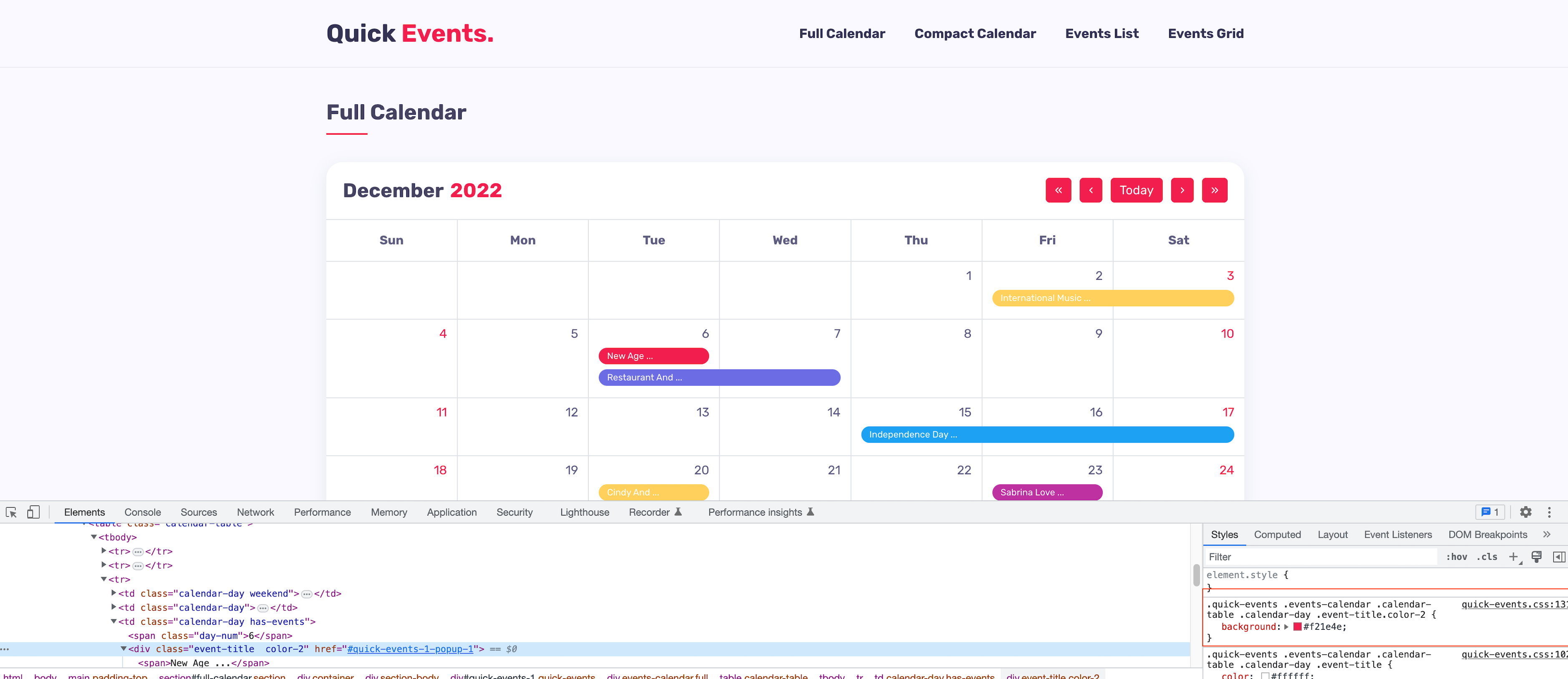Activate the inspect element picker icon
Image resolution: width=1568 pixels, height=679 pixels.
pyautogui.click(x=11, y=512)
